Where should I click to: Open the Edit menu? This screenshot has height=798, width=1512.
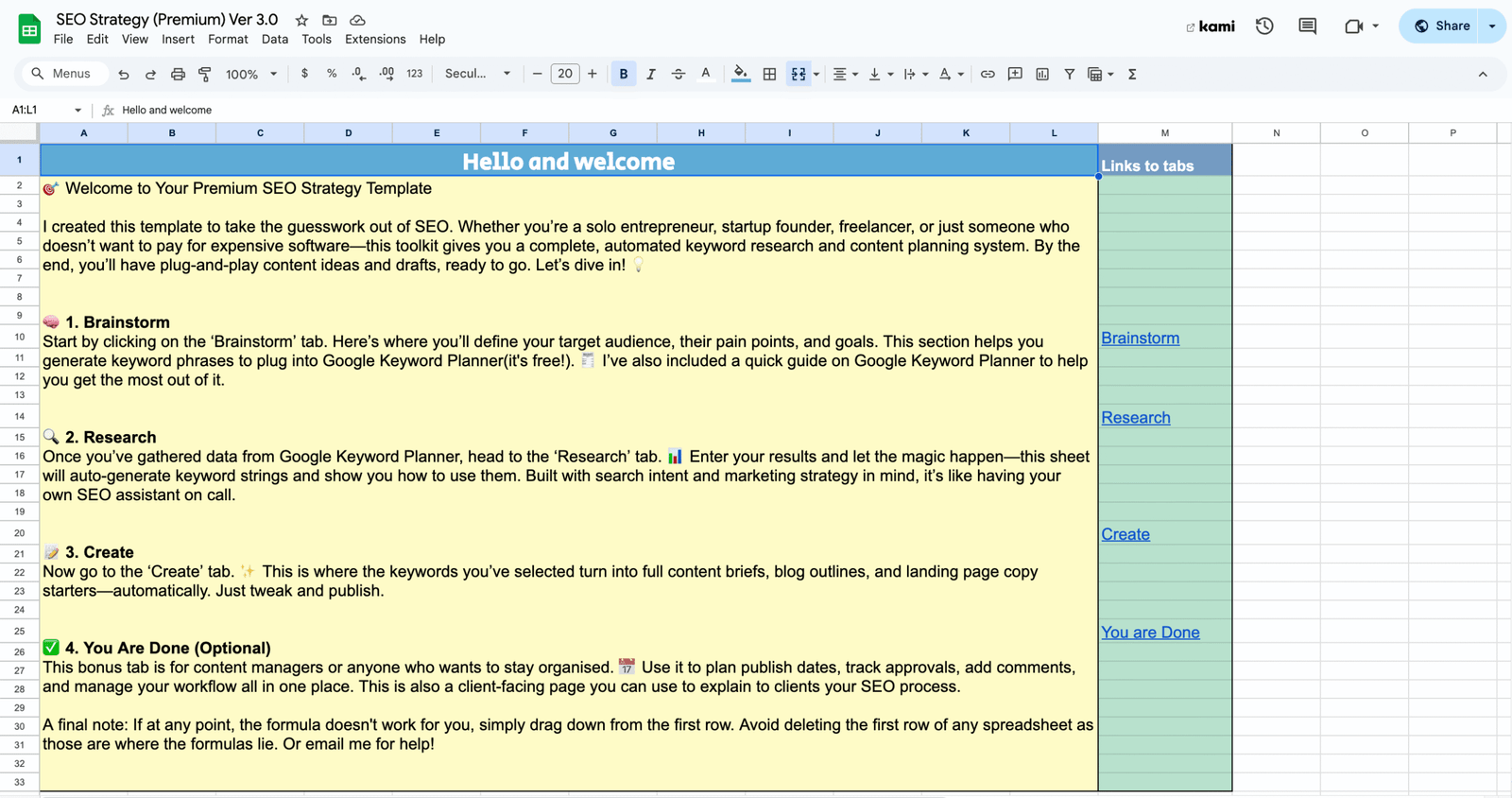pos(97,40)
